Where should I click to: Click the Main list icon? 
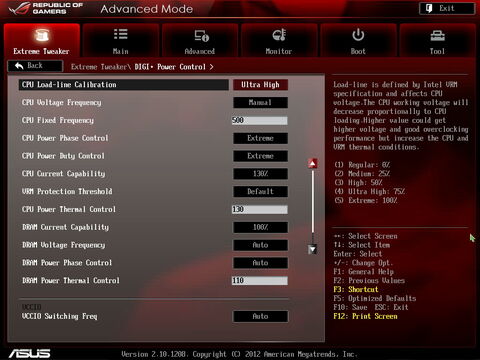[121, 34]
